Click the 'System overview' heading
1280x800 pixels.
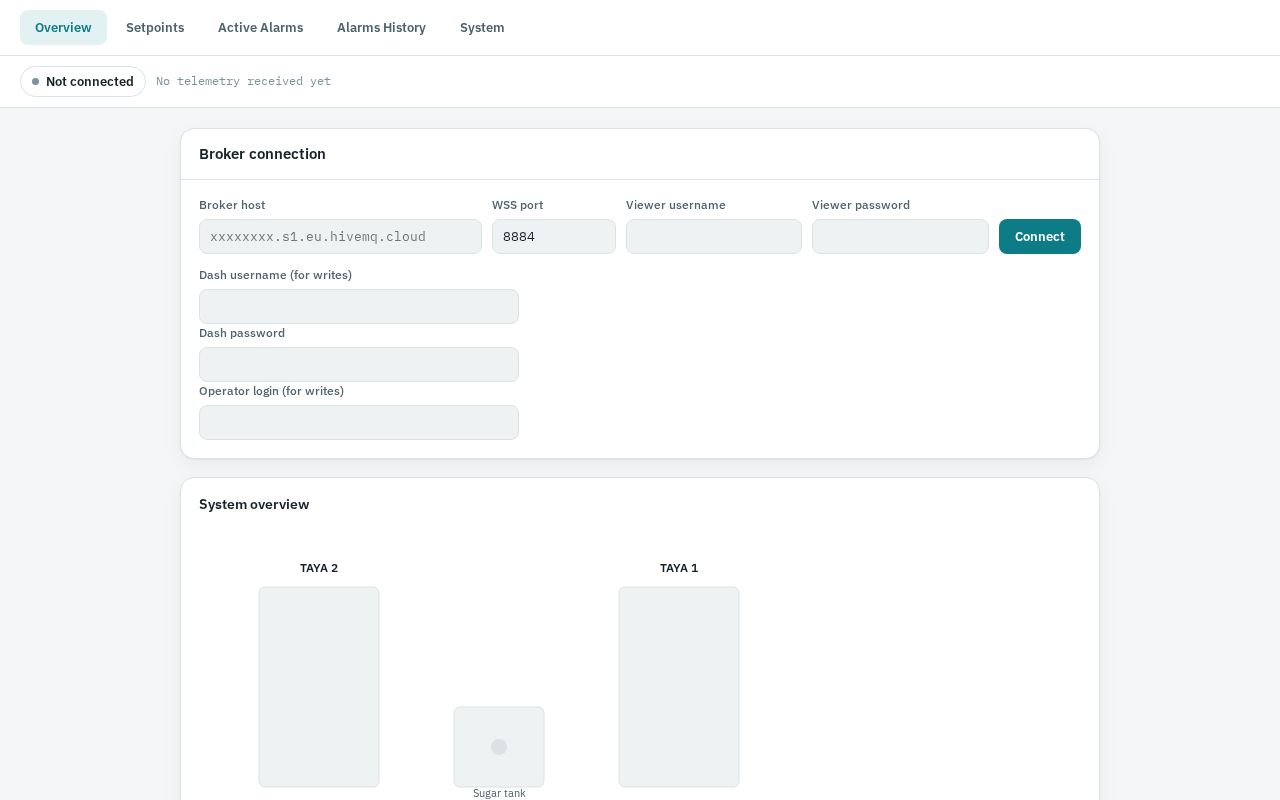point(254,505)
